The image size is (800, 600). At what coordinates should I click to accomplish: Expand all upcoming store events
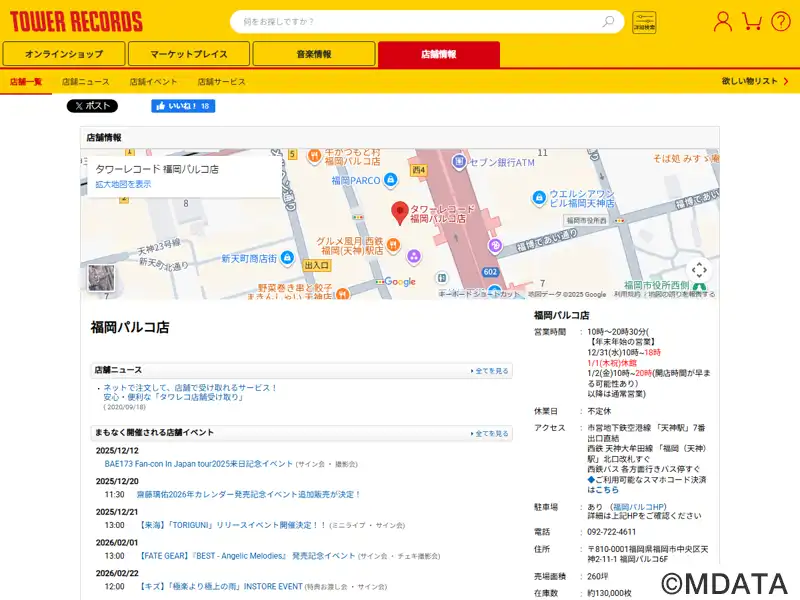click(x=490, y=434)
